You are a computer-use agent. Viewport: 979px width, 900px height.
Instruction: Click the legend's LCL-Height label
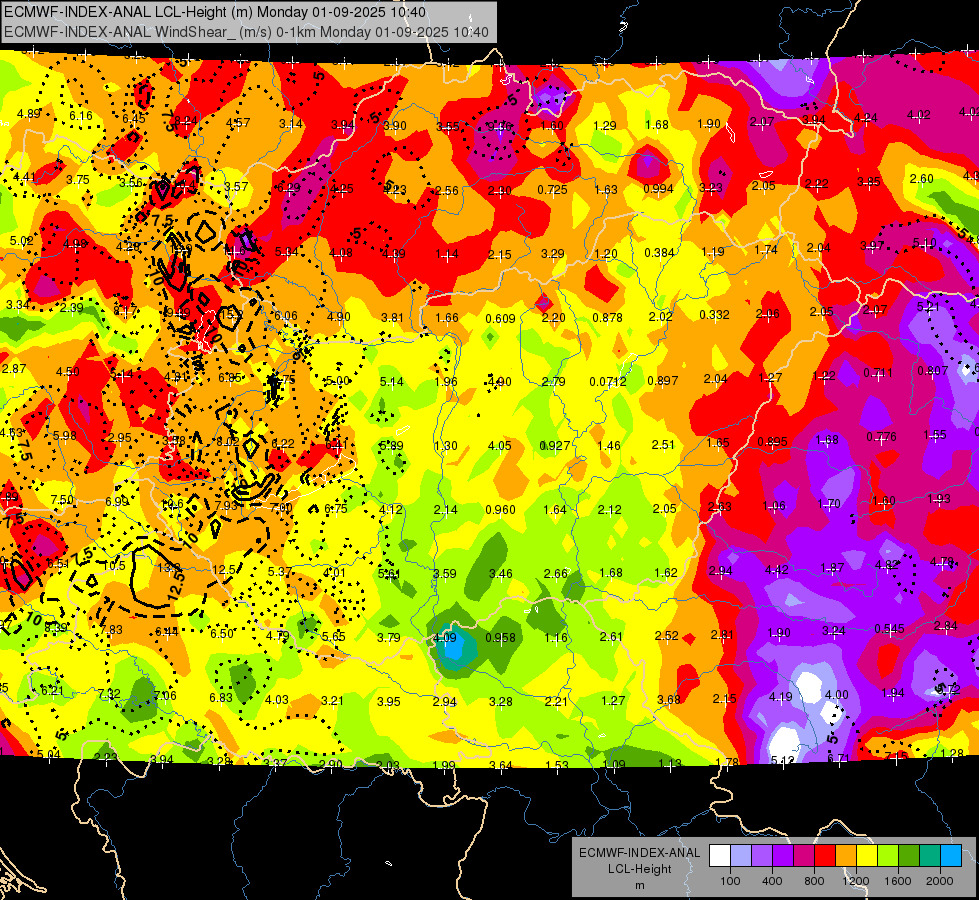tap(640, 869)
